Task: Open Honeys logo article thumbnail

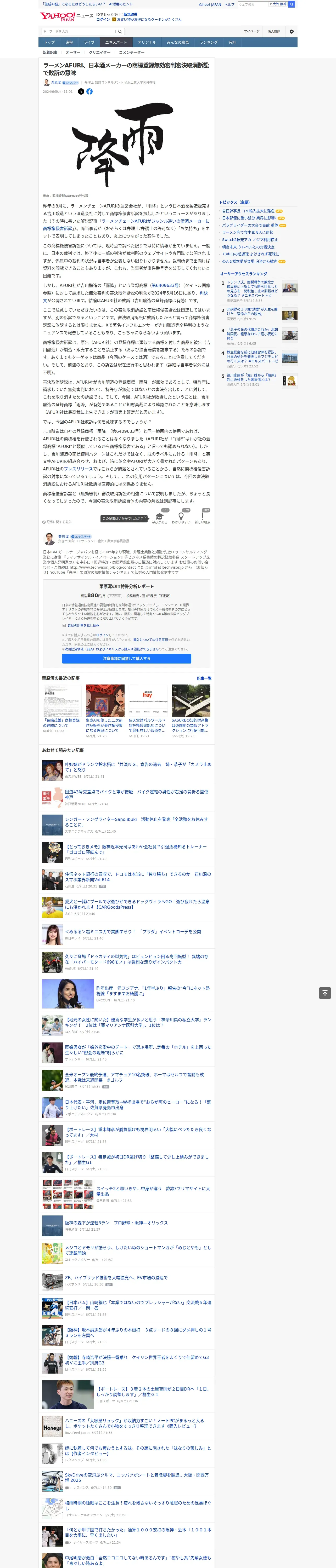Action: pos(52,1426)
